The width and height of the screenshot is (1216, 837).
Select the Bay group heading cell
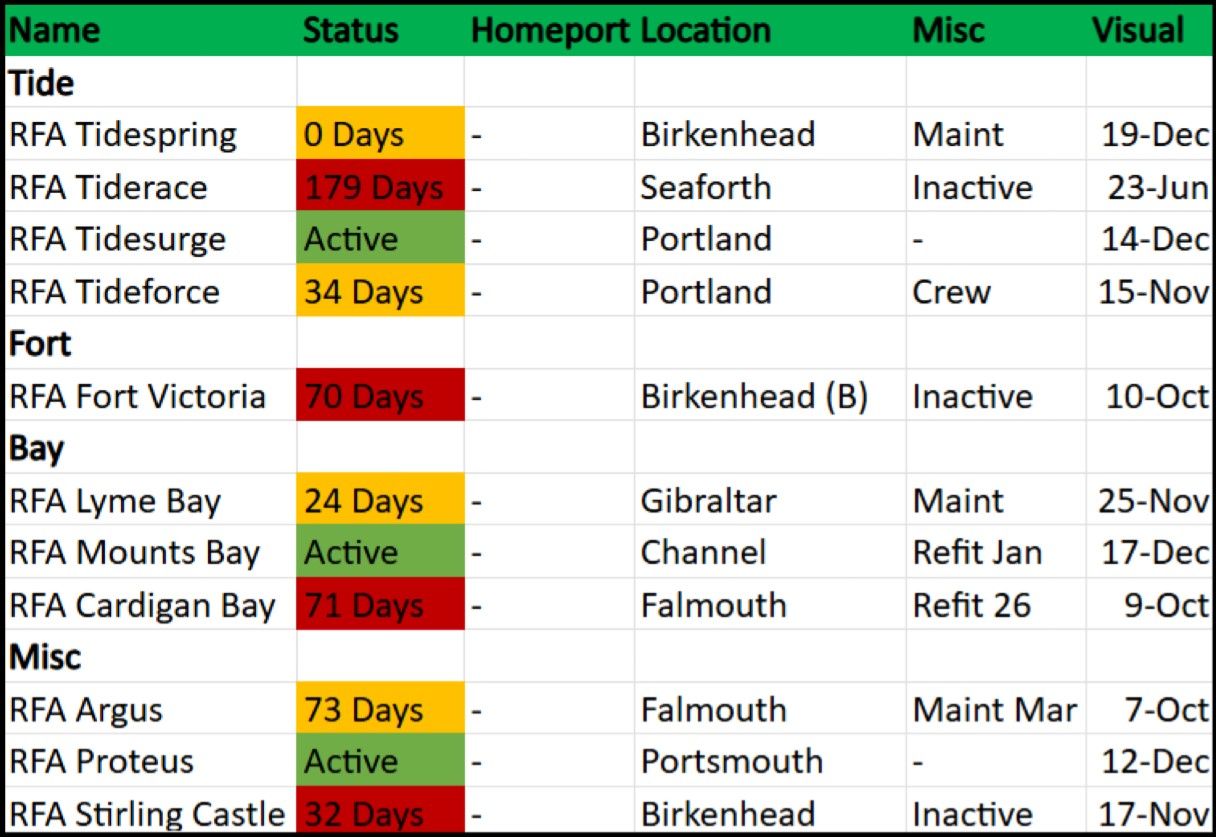click(x=37, y=449)
